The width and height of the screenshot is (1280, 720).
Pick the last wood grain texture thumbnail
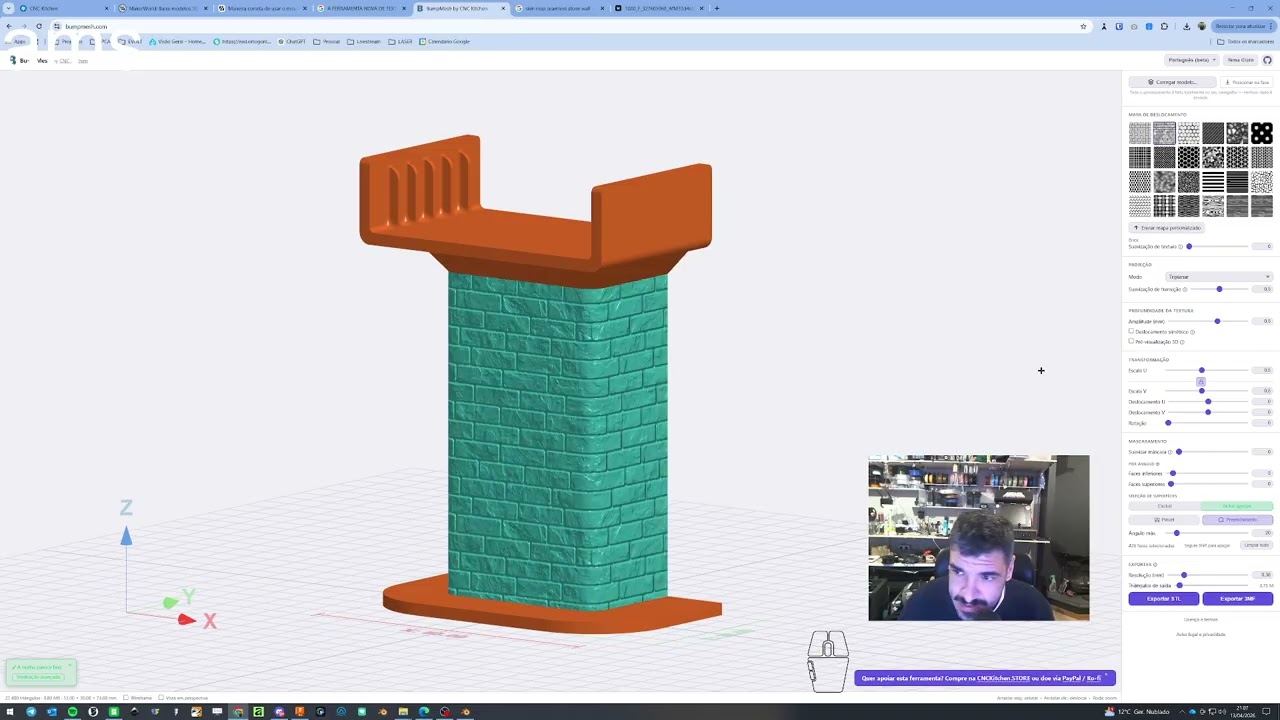click(x=1262, y=206)
